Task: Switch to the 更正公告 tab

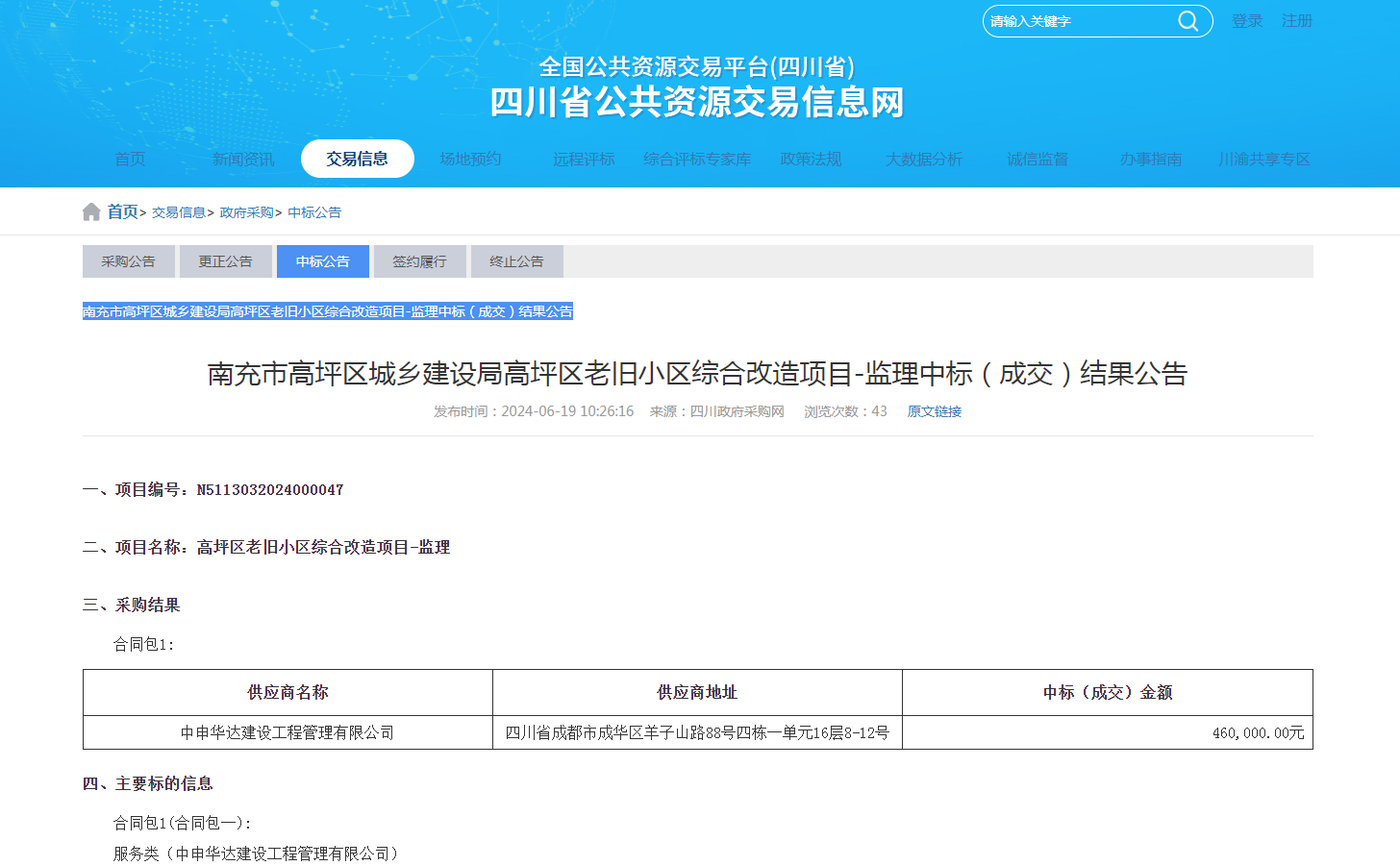Action: click(226, 261)
